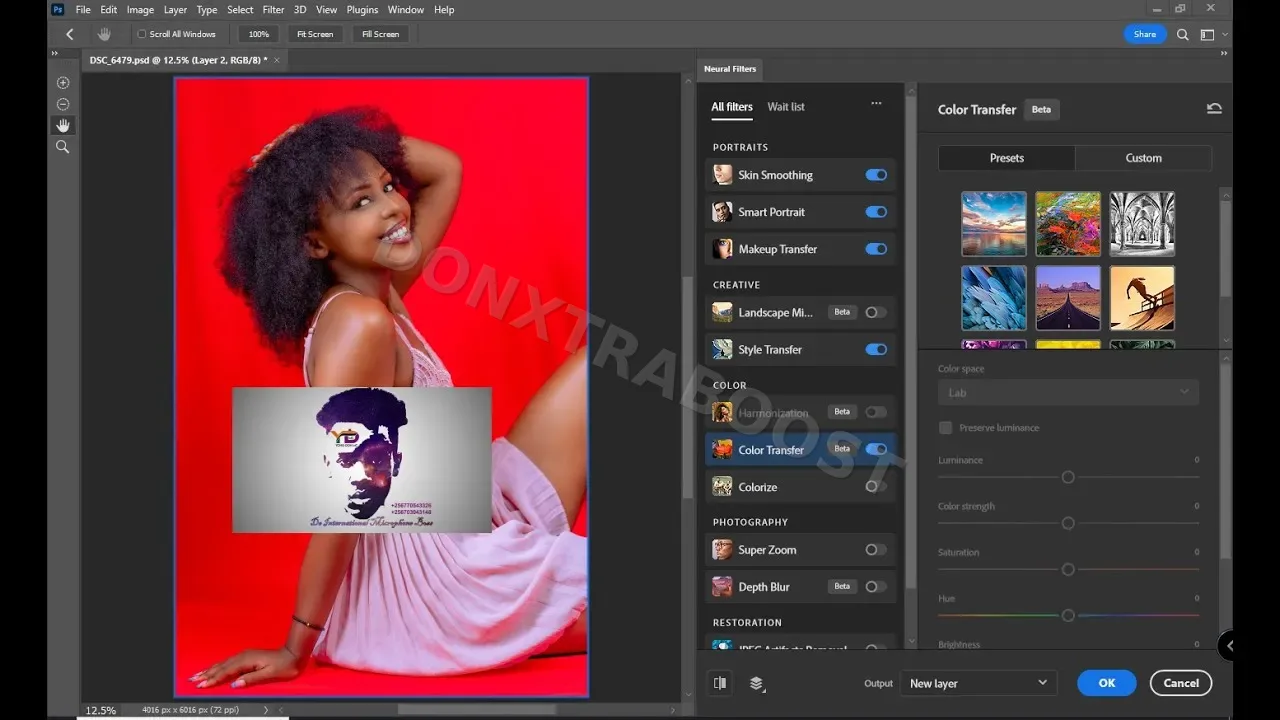The height and width of the screenshot is (720, 1280).
Task: Select the Hand tool in the left toolbar
Action: tap(62, 125)
